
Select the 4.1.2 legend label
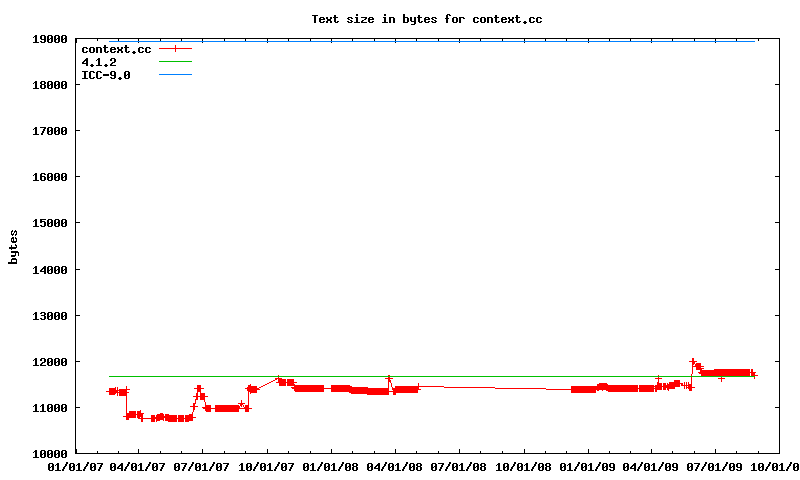[x=99, y=62]
